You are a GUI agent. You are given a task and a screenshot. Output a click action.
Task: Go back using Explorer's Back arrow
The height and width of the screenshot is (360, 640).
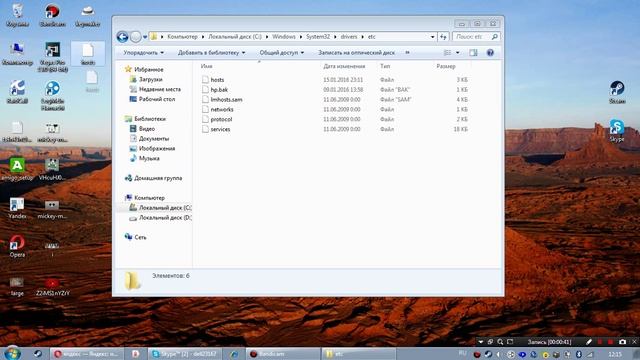pos(122,37)
